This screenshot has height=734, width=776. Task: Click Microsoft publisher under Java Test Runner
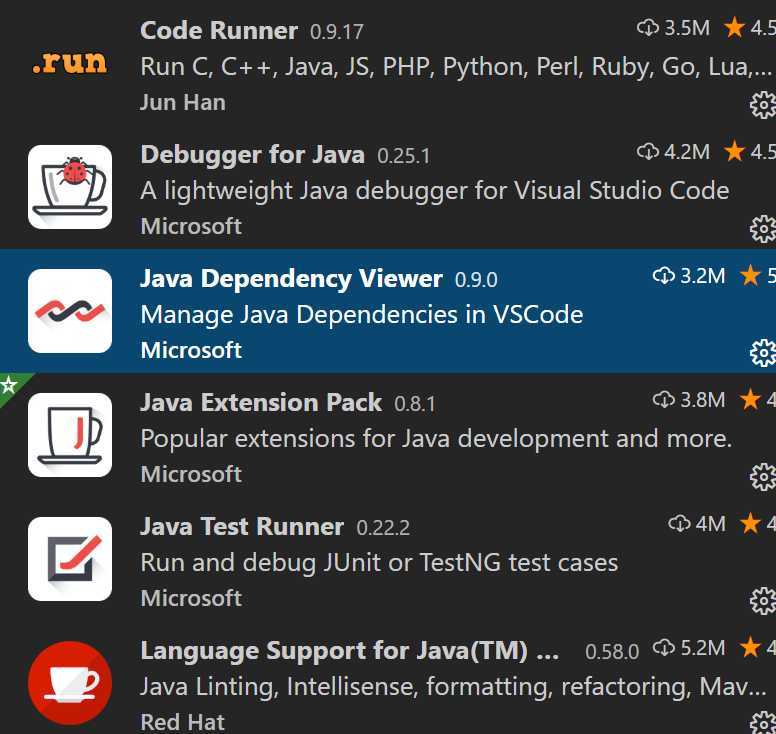click(191, 599)
